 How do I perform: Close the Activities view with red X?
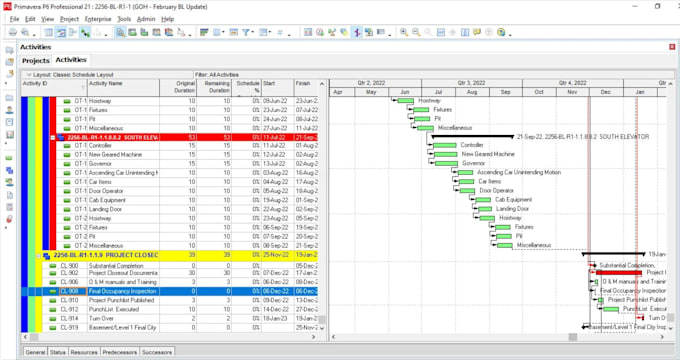coord(672,47)
